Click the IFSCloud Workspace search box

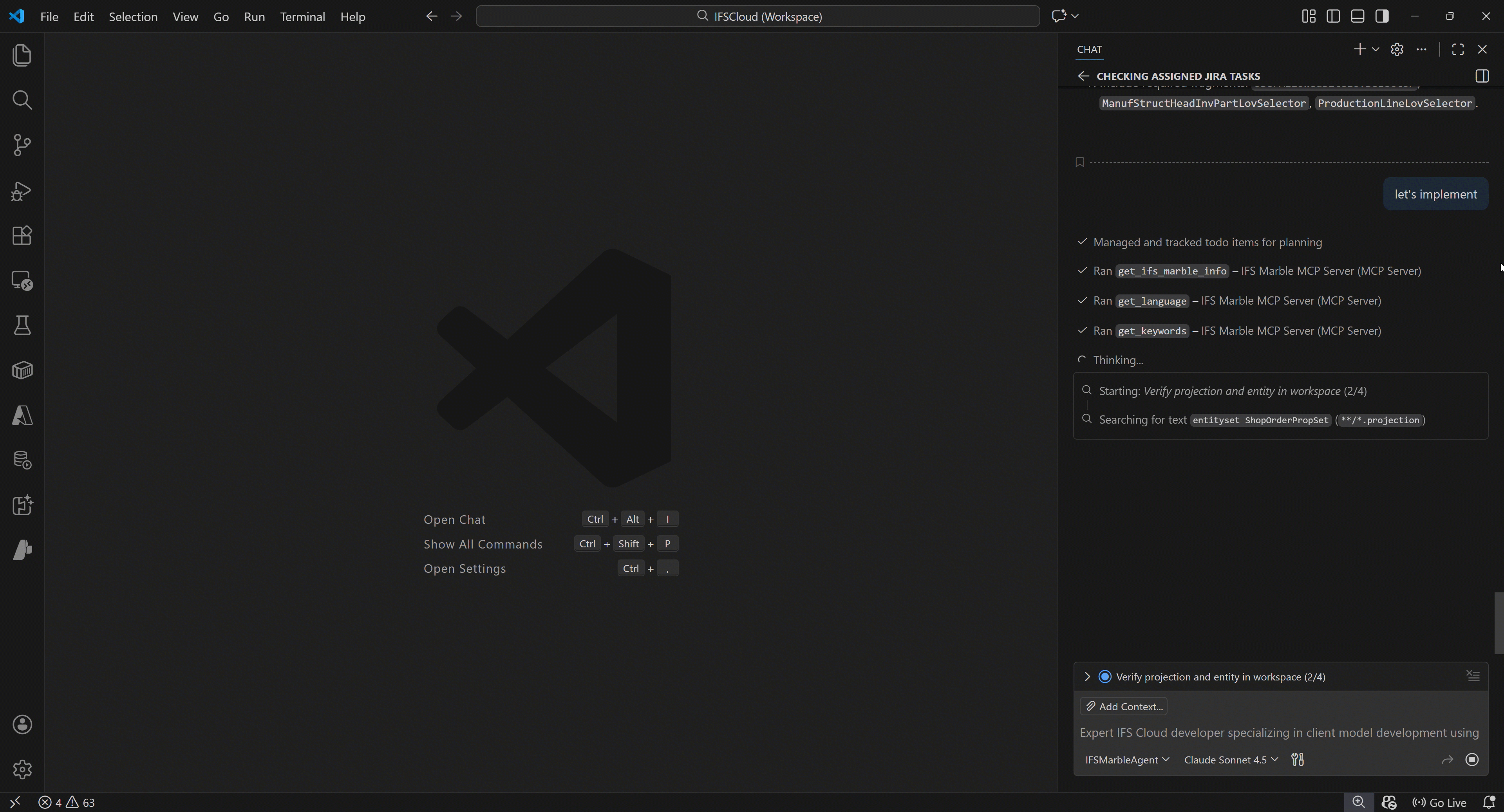(x=758, y=16)
